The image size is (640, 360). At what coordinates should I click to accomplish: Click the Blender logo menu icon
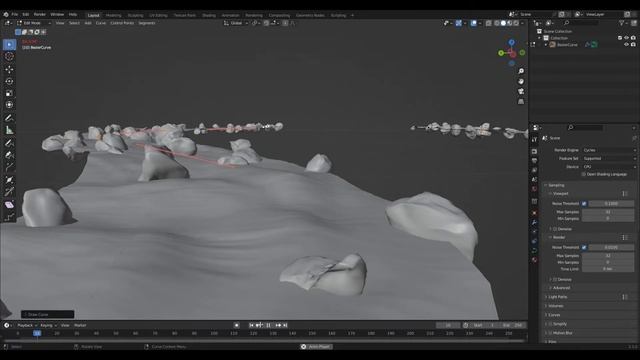click(x=6, y=14)
